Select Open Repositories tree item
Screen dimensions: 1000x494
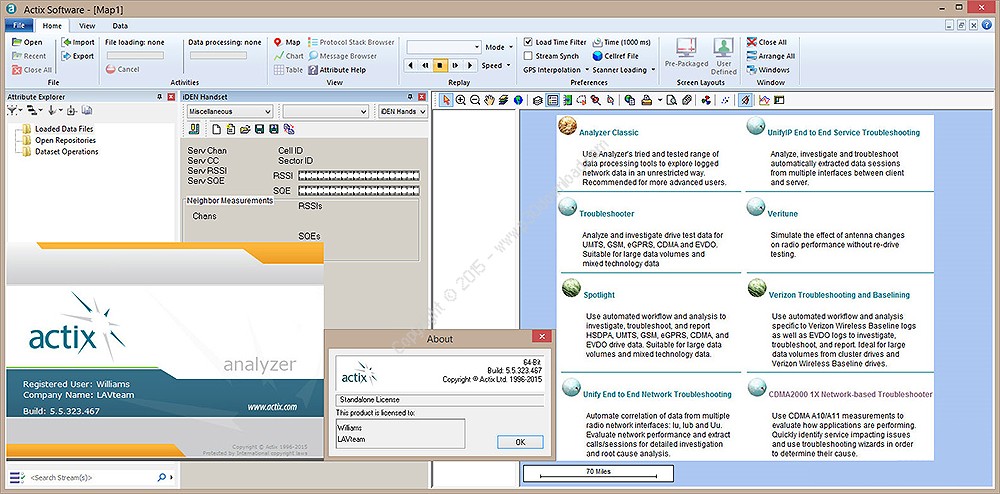pyautogui.click(x=65, y=140)
